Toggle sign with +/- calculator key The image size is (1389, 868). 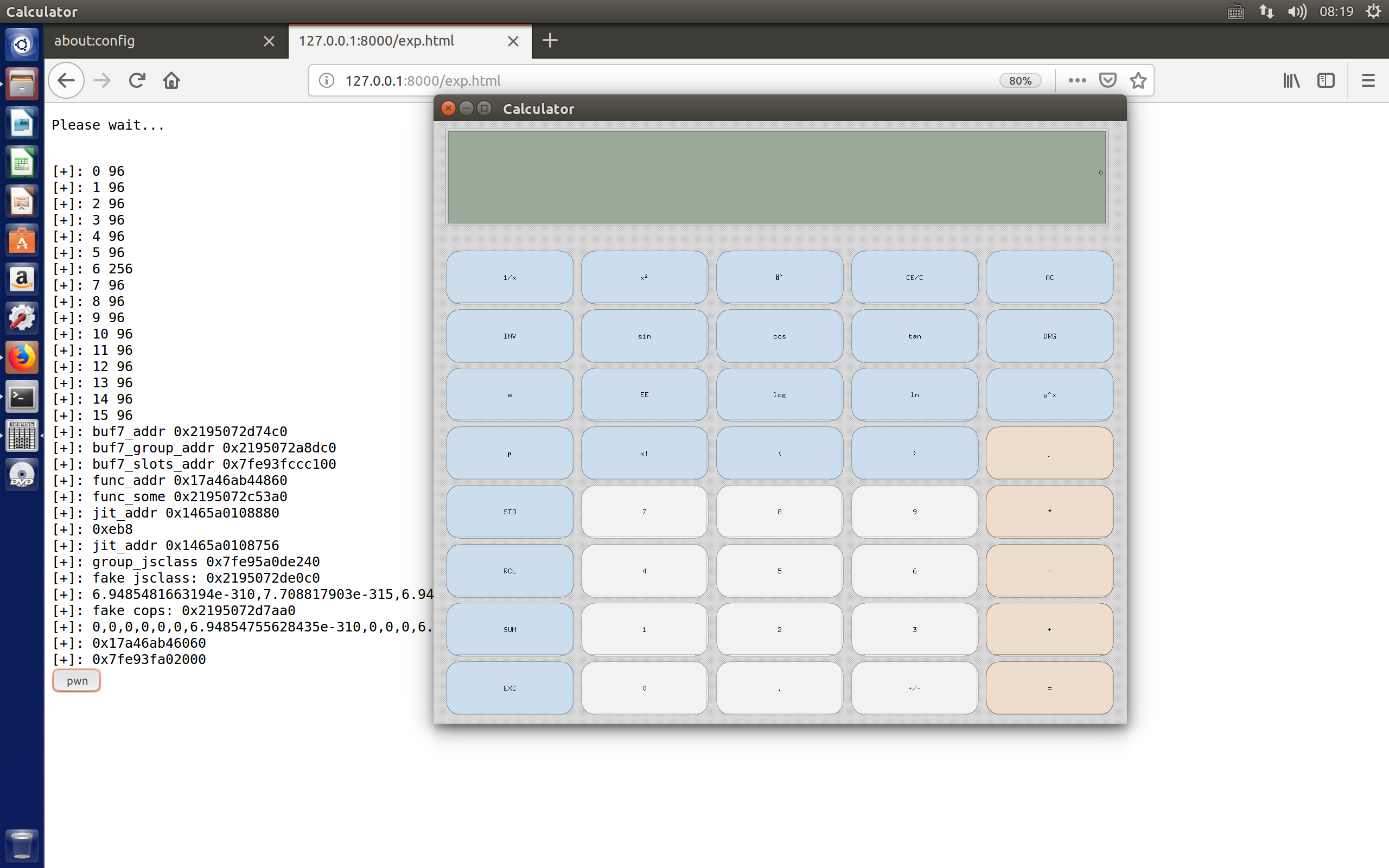coord(914,688)
